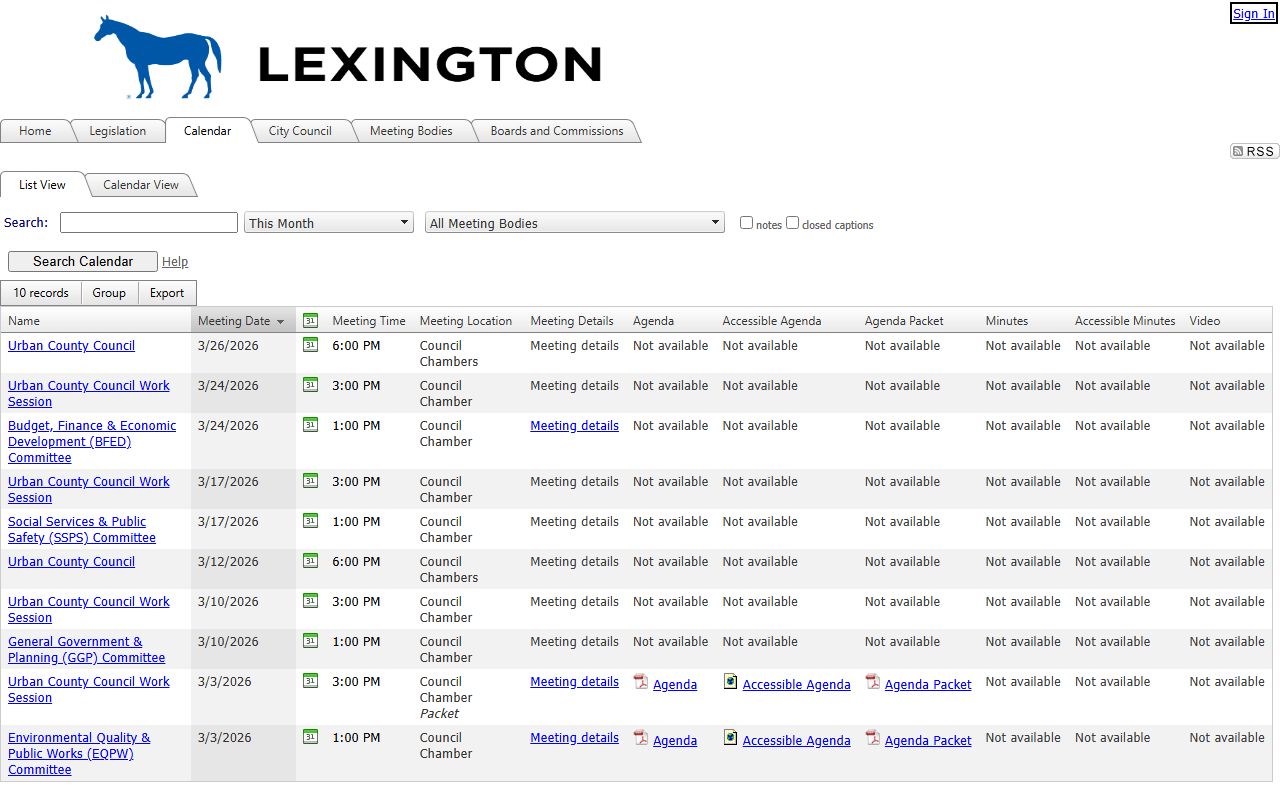
Task: Open the Boards and Commissions tab
Action: click(557, 131)
